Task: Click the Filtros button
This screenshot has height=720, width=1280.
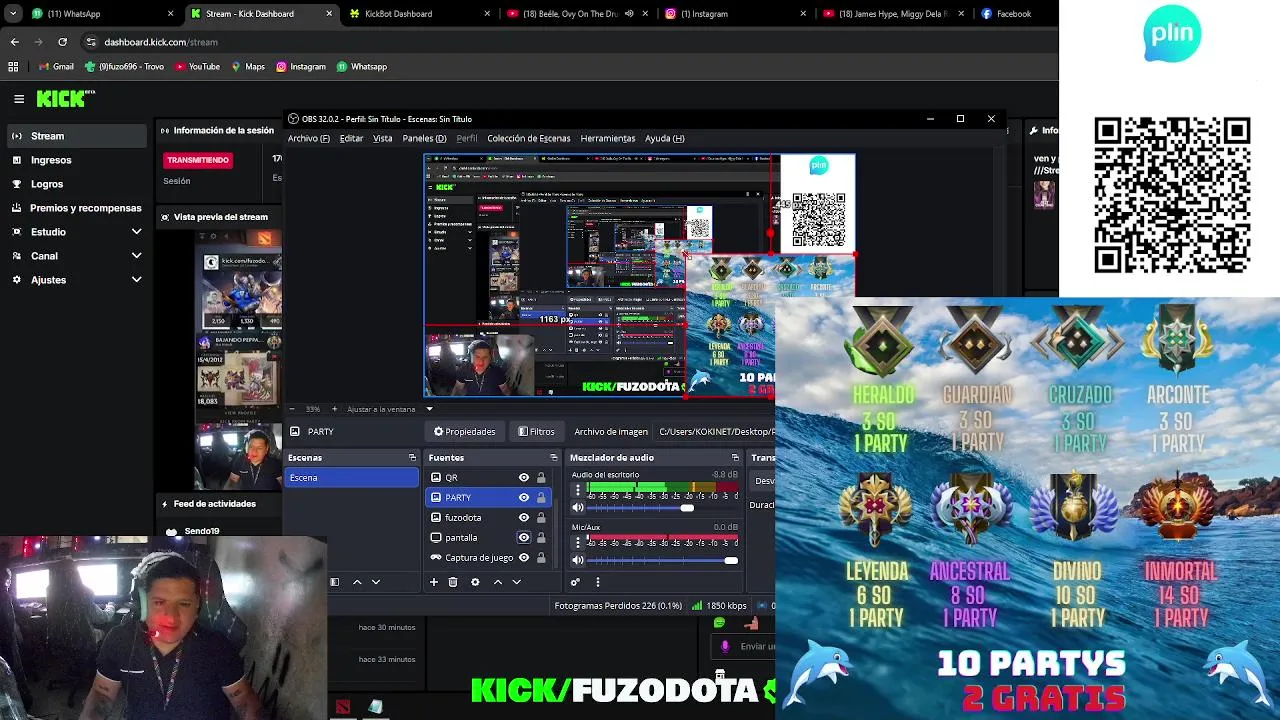Action: click(x=536, y=432)
